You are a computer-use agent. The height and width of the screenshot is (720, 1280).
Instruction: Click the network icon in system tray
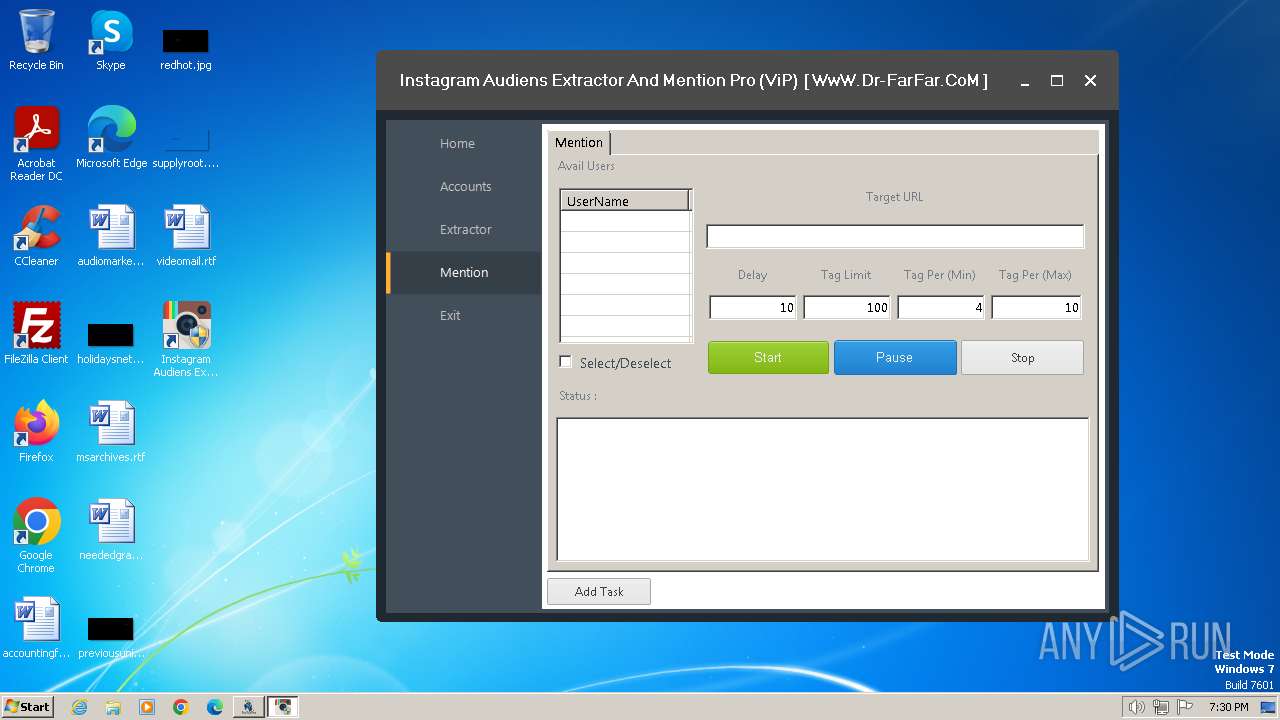[1161, 707]
